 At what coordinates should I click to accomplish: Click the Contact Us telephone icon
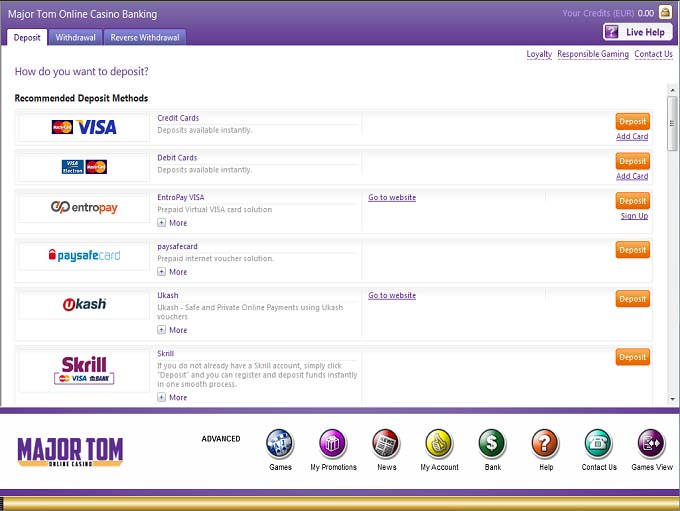tap(598, 444)
